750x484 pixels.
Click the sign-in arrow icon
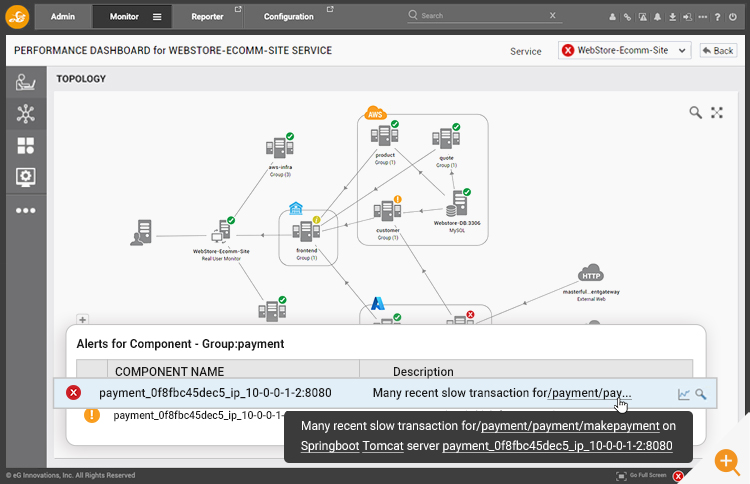pyautogui.click(x=687, y=17)
